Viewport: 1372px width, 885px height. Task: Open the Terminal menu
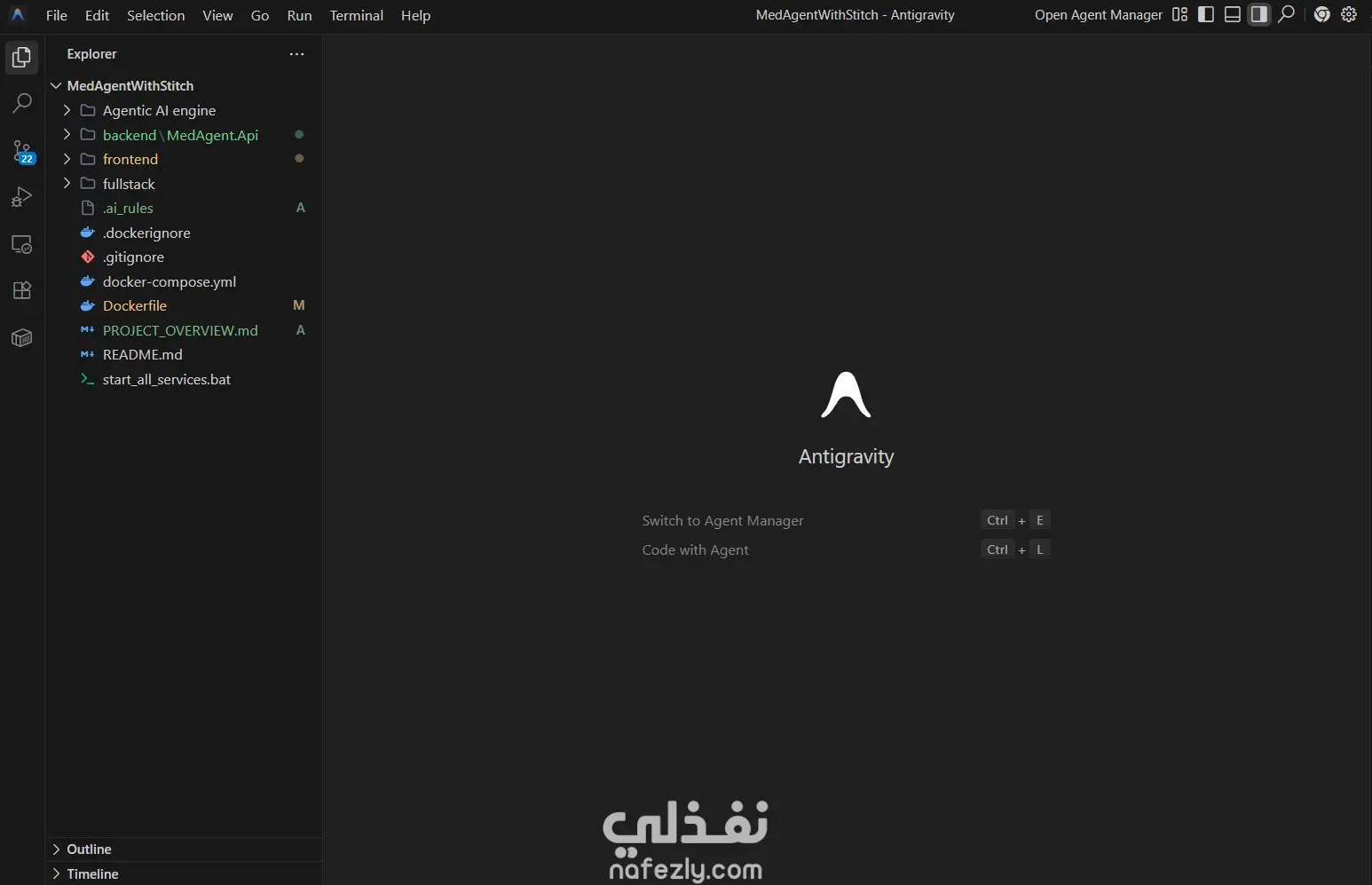click(x=356, y=15)
